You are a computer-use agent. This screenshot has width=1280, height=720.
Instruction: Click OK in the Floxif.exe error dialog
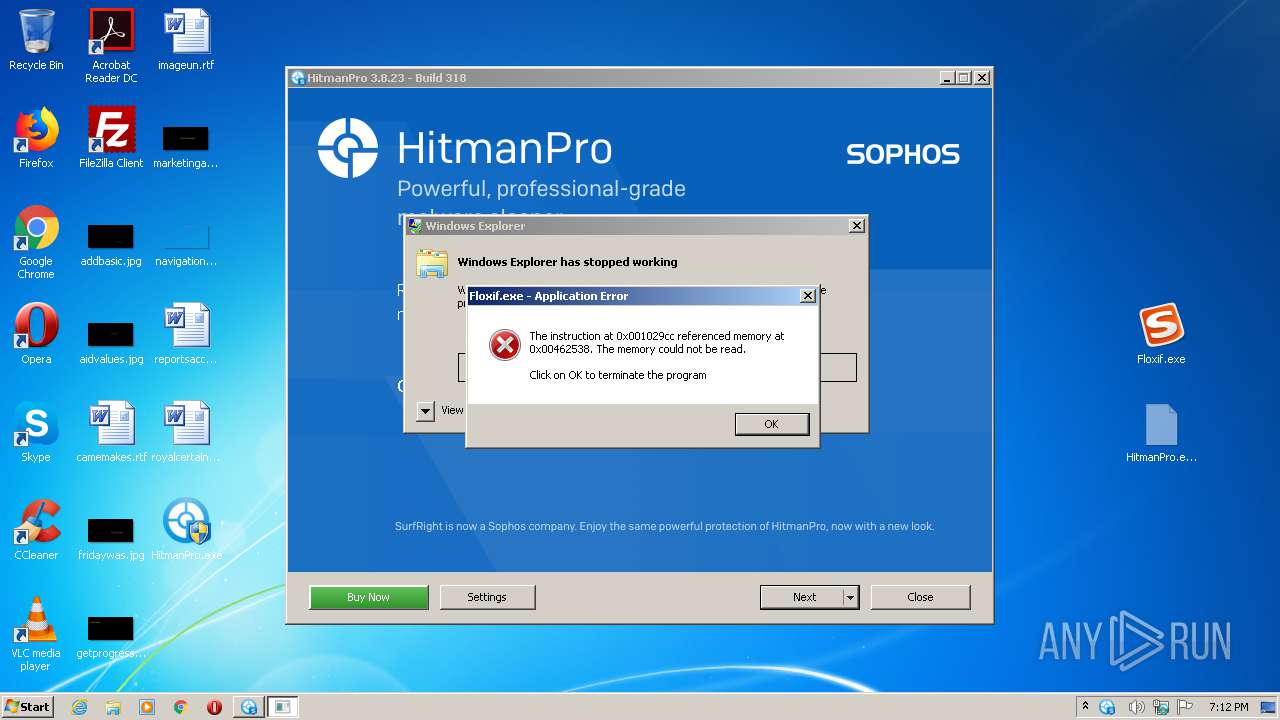[x=771, y=424]
